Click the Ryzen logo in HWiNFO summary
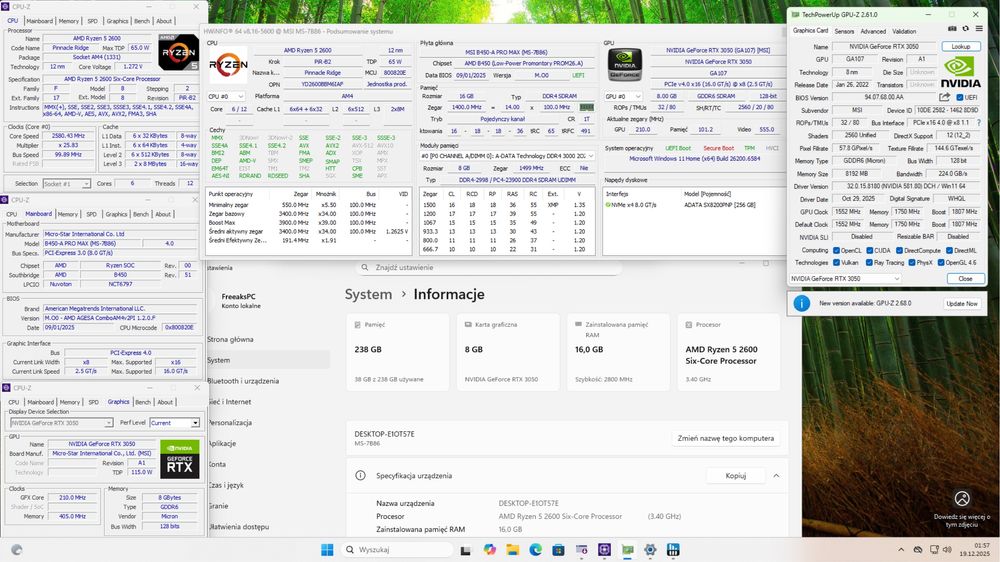Screen dimensions: 1000x562 (228, 65)
